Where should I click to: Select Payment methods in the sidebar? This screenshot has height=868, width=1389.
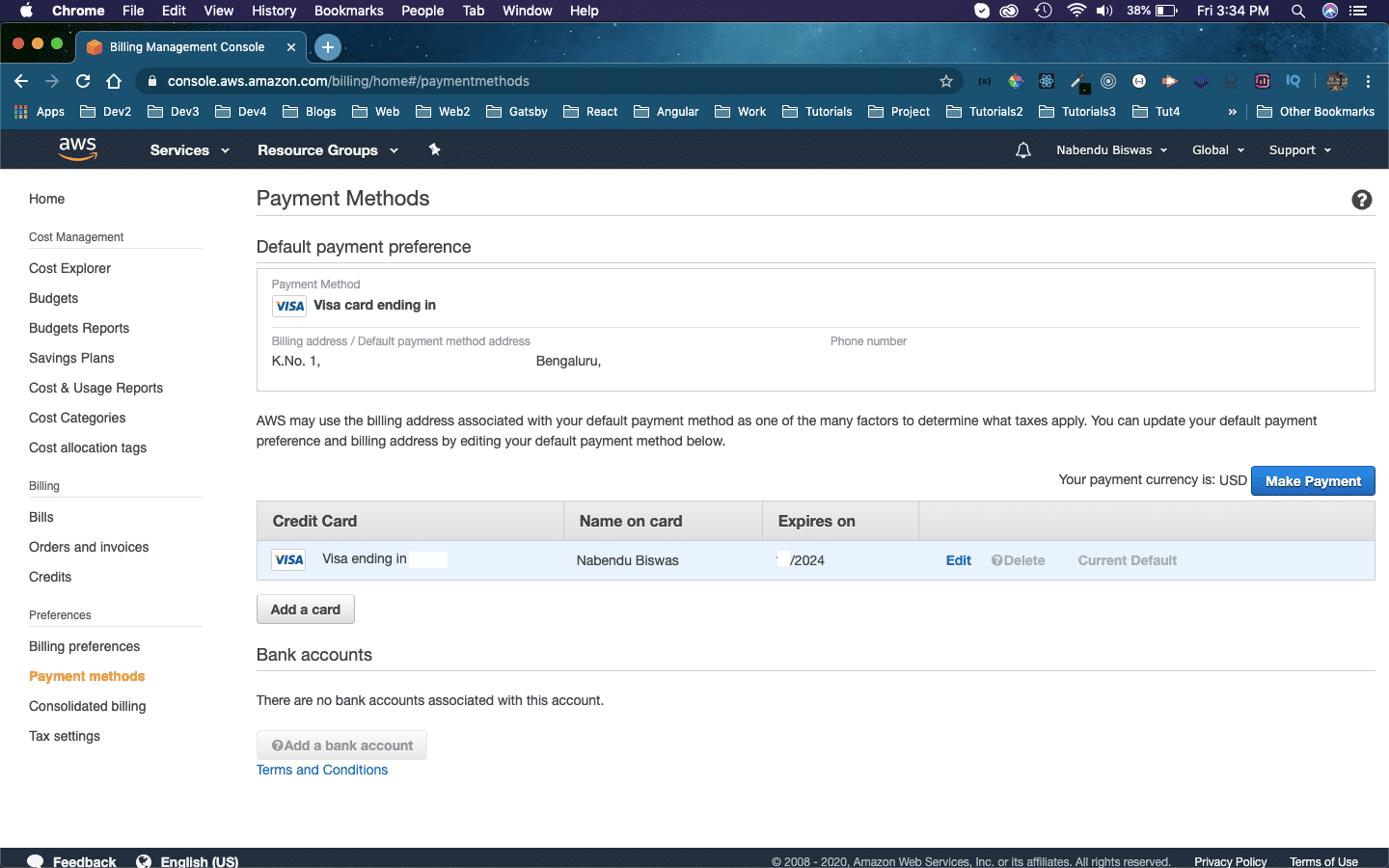pyautogui.click(x=87, y=676)
